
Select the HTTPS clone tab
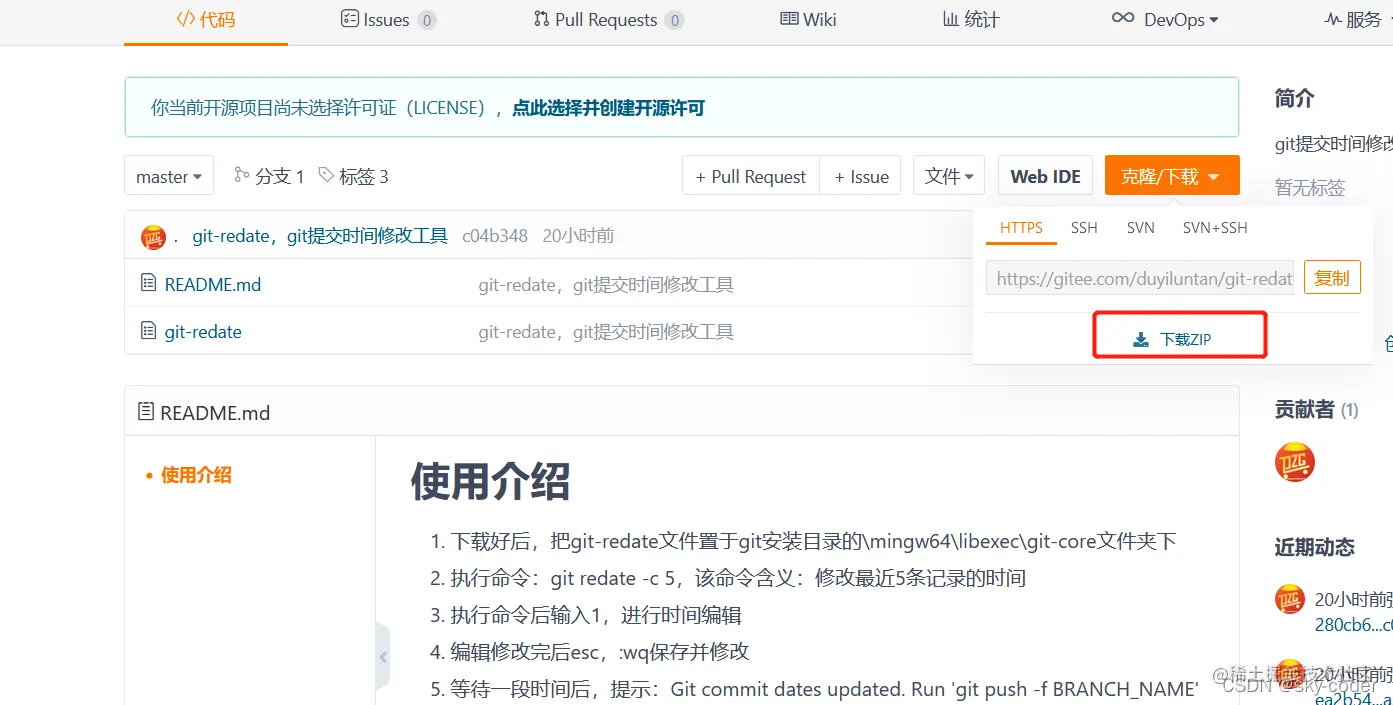tap(1021, 228)
